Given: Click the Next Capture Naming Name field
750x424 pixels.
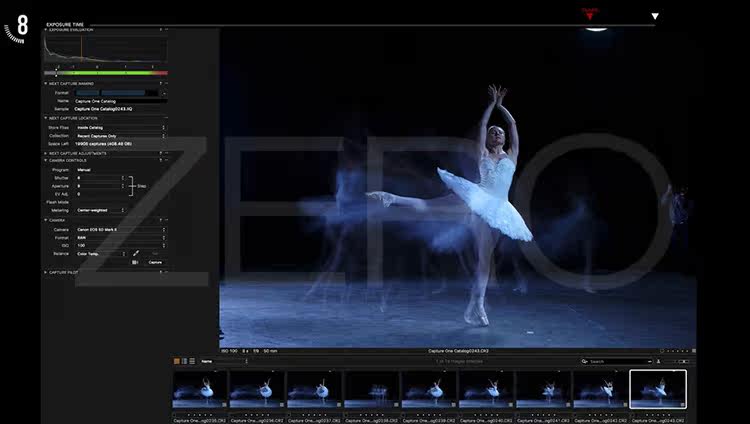Looking at the screenshot, I should pyautogui.click(x=121, y=101).
